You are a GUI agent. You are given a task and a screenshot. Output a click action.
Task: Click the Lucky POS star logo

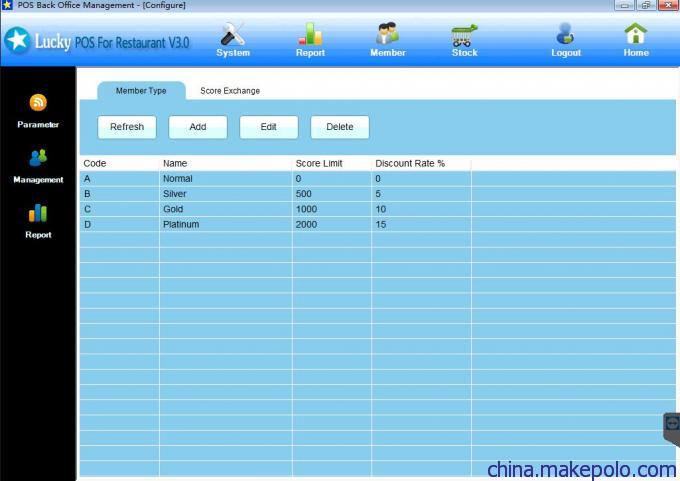coord(17,40)
